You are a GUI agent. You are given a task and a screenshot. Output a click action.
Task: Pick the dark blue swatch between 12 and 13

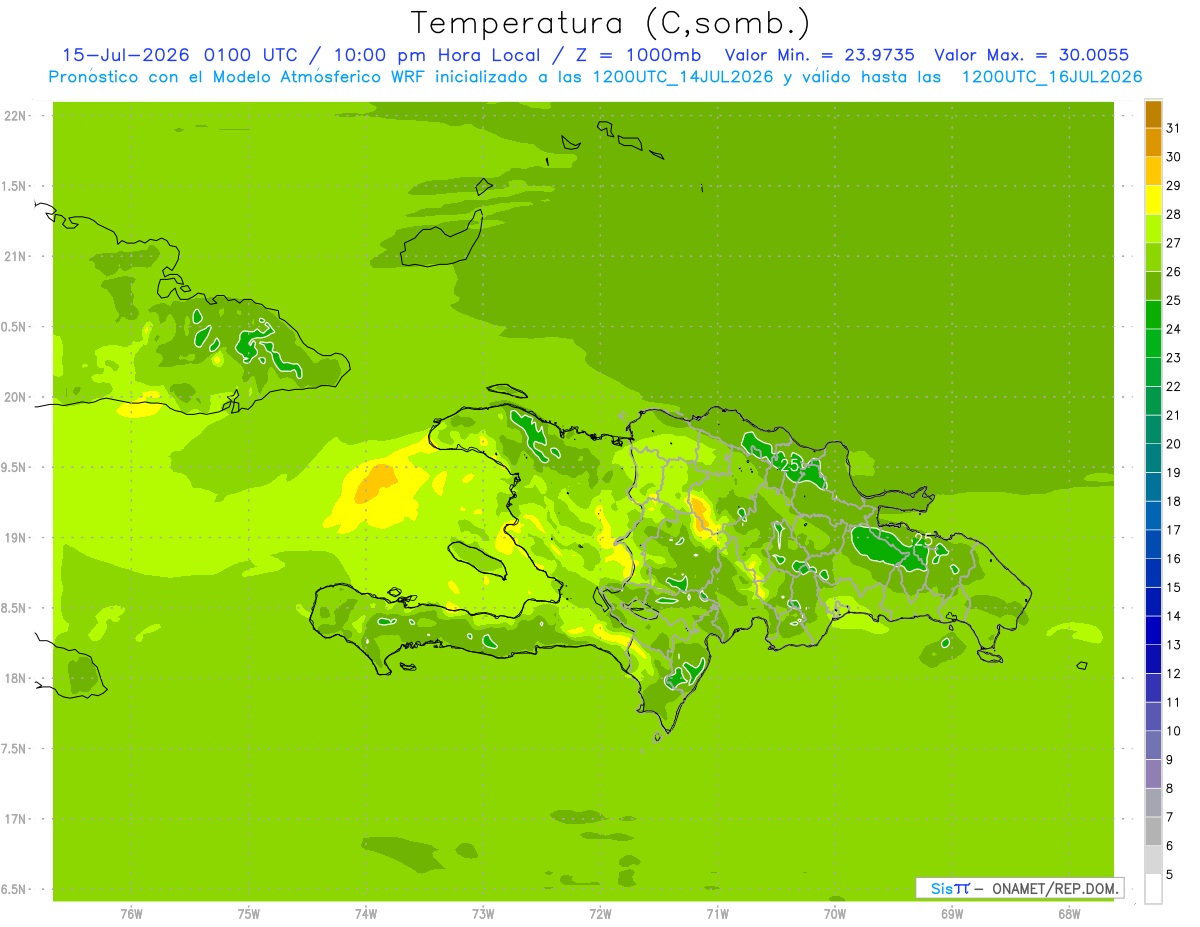(x=1153, y=659)
